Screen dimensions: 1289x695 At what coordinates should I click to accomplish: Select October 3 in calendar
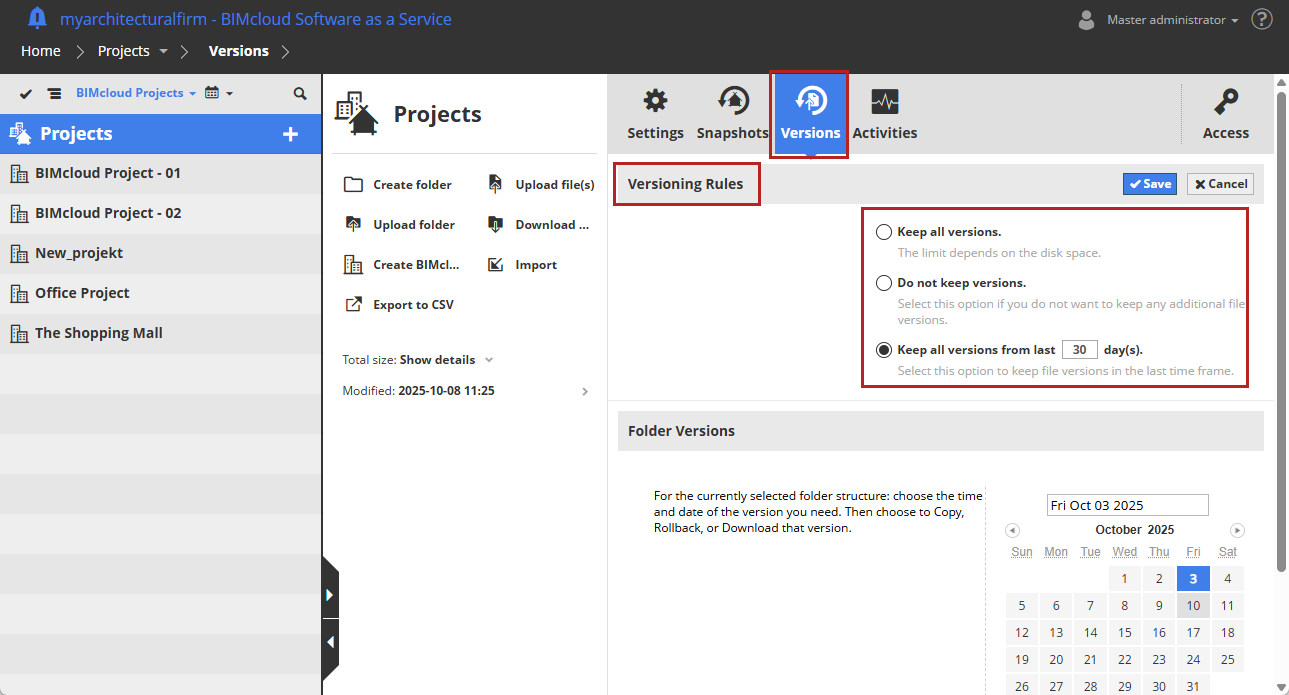coord(1193,578)
